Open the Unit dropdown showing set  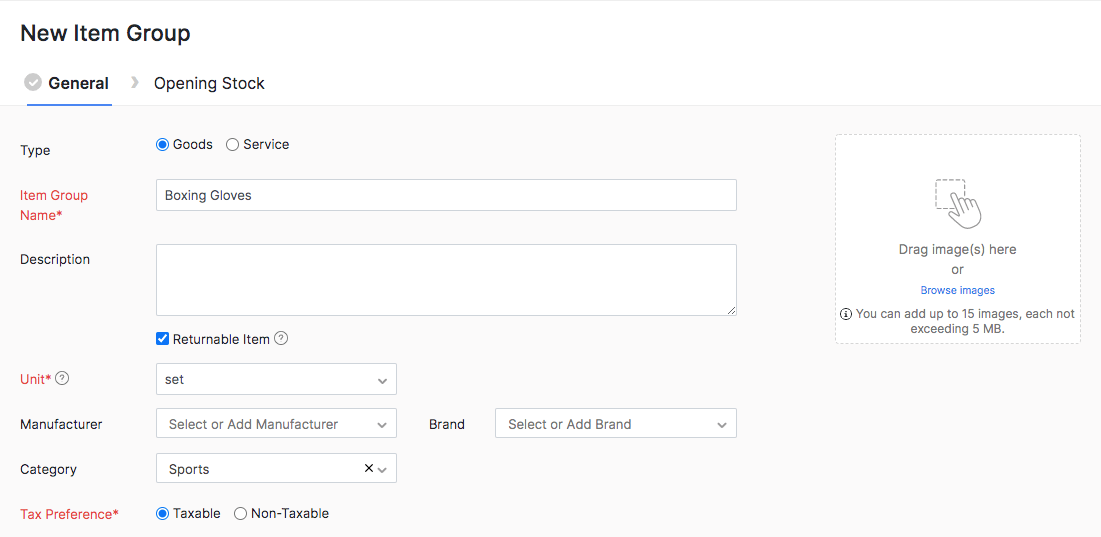(x=276, y=379)
